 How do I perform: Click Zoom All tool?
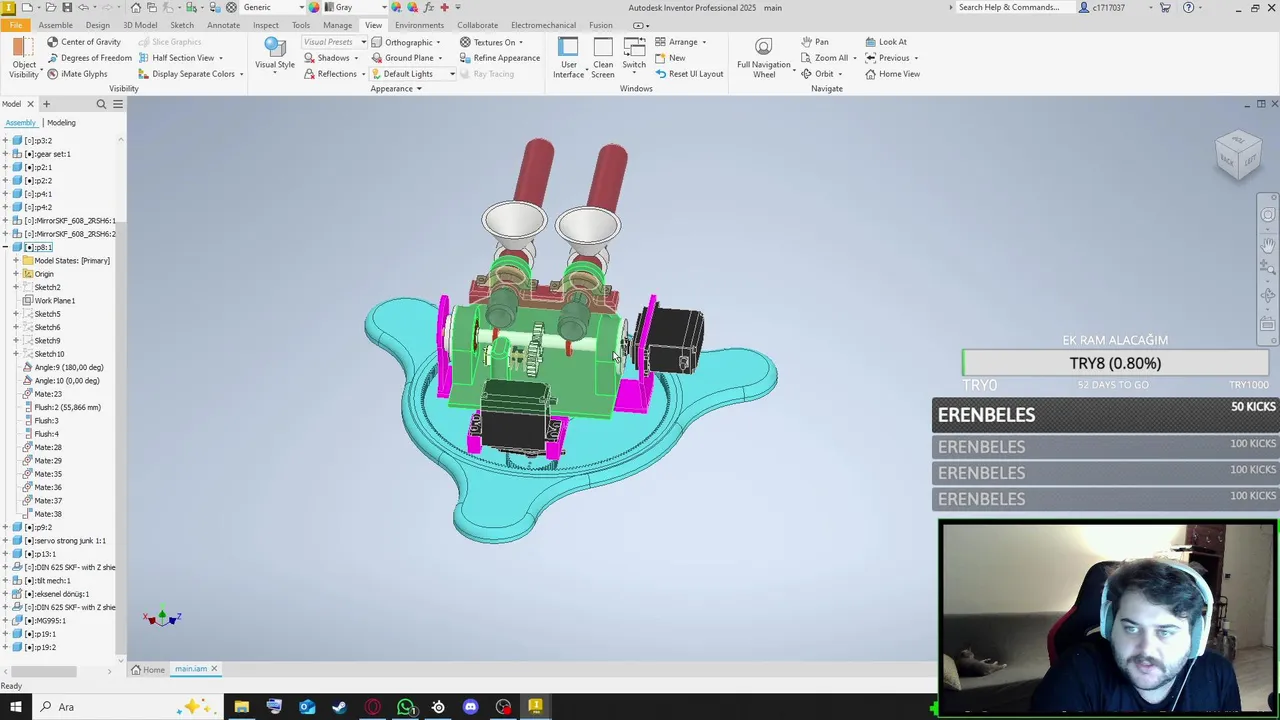click(824, 58)
